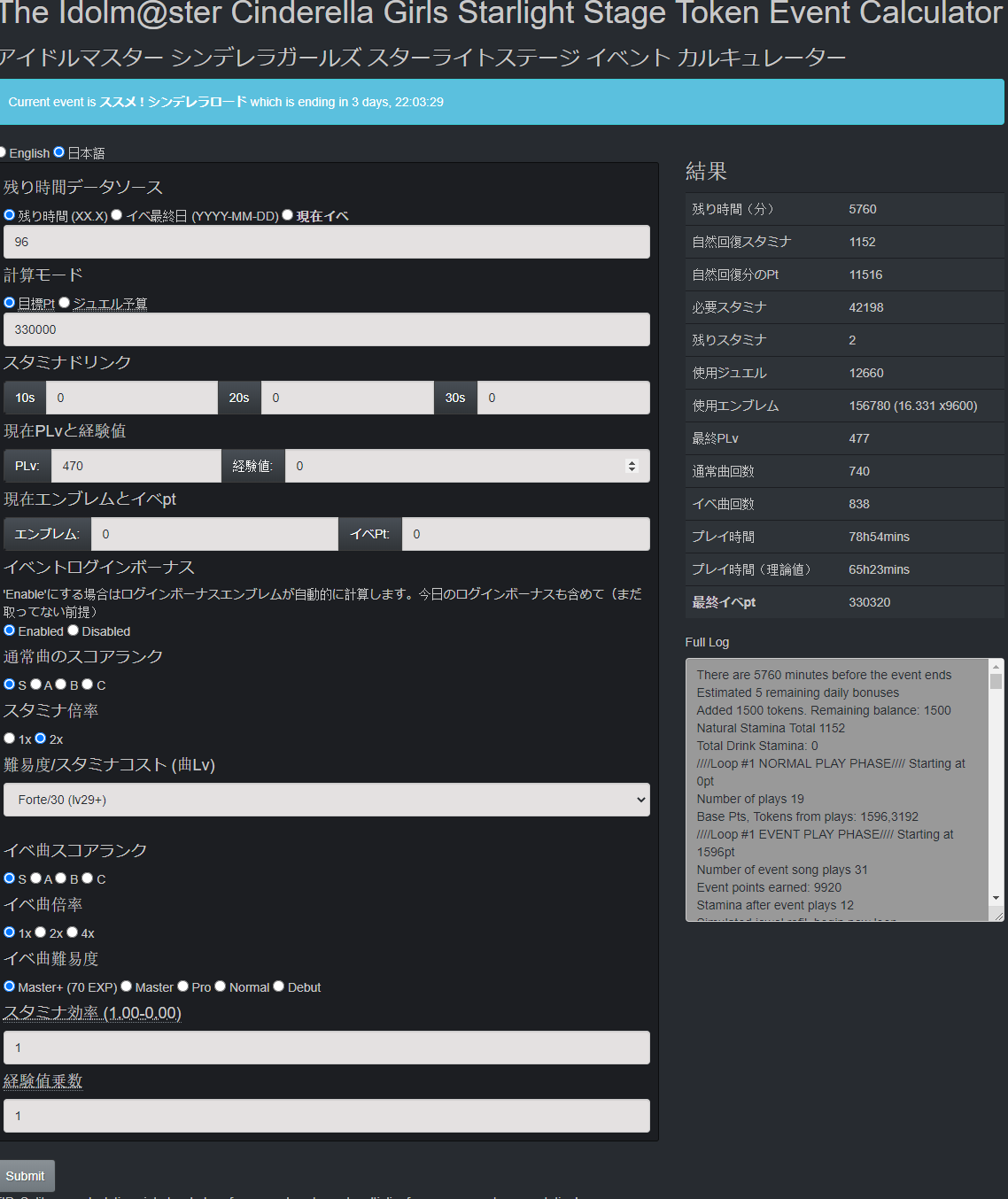Set 通常曲のスコアランク to S
The image size is (1008, 1199).
pyautogui.click(x=10, y=685)
